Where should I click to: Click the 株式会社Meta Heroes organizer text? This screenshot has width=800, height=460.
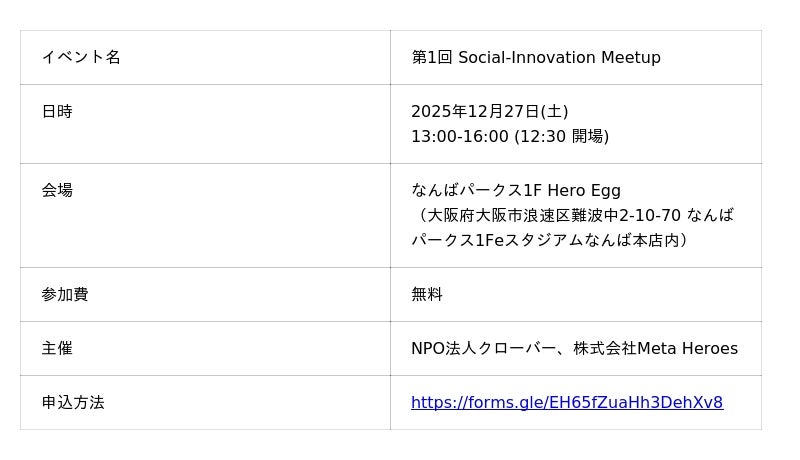[656, 348]
